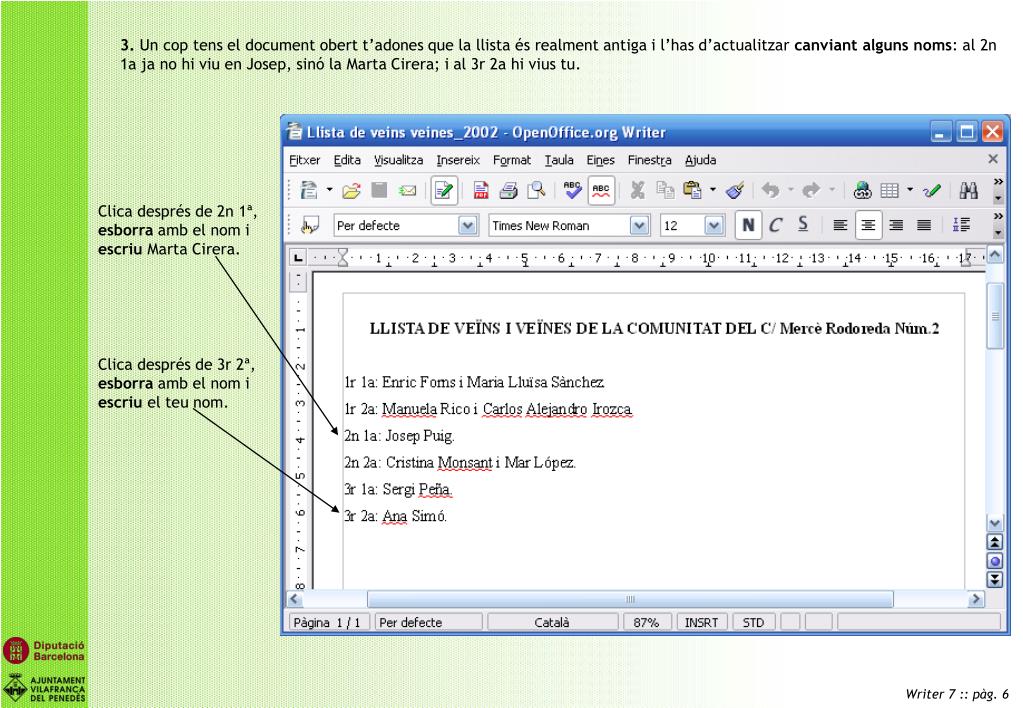Image resolution: width=1023 pixels, height=708 pixels.
Task: Toggle bold (N) formatting
Action: click(x=748, y=226)
